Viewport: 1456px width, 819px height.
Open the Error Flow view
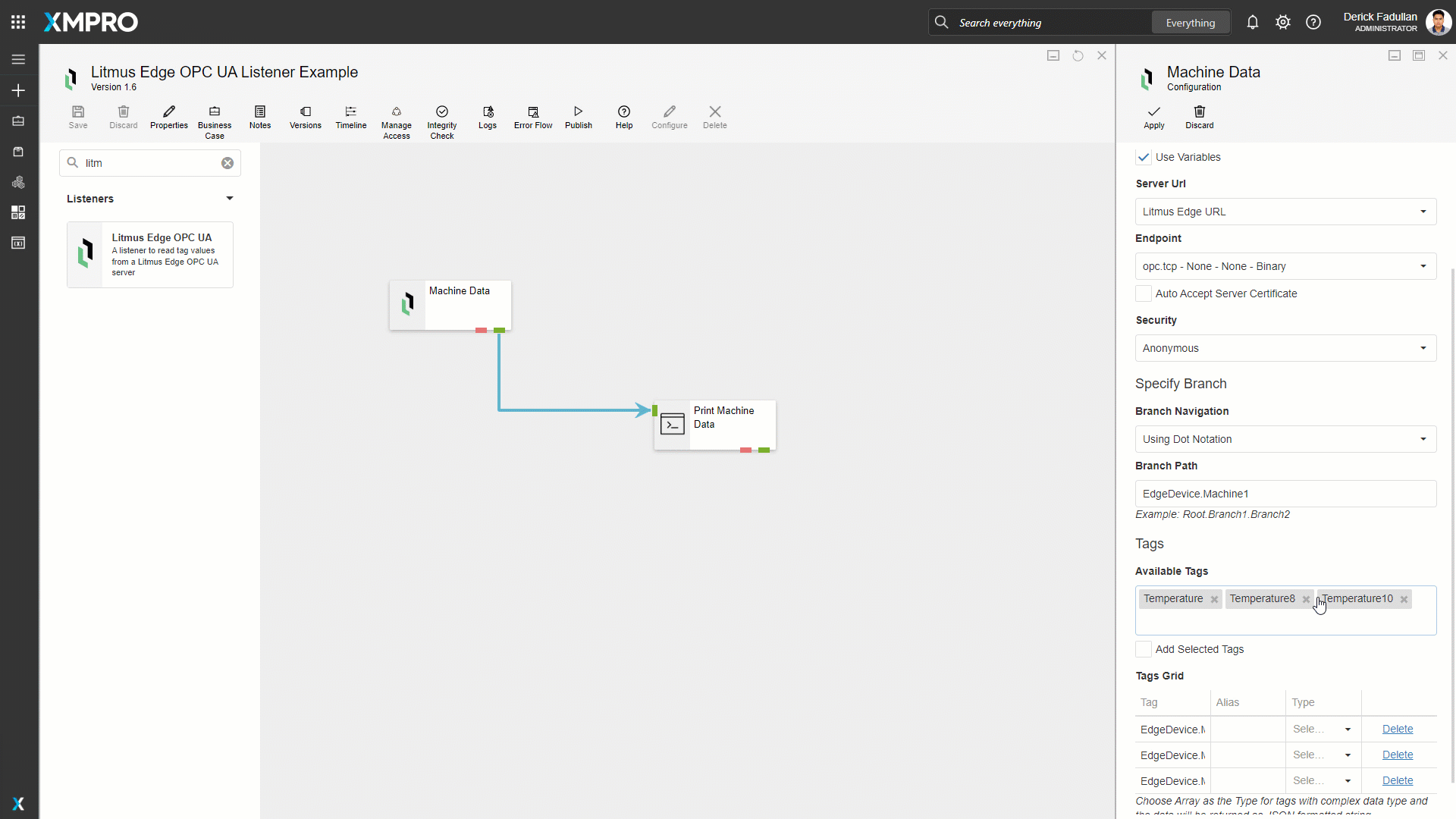tap(532, 118)
